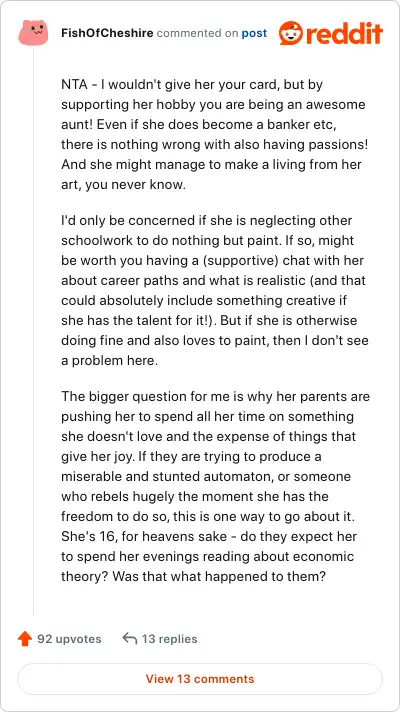The image size is (400, 712).
Task: Click the 'miserable and stunted automaton' line
Action: coord(206,477)
